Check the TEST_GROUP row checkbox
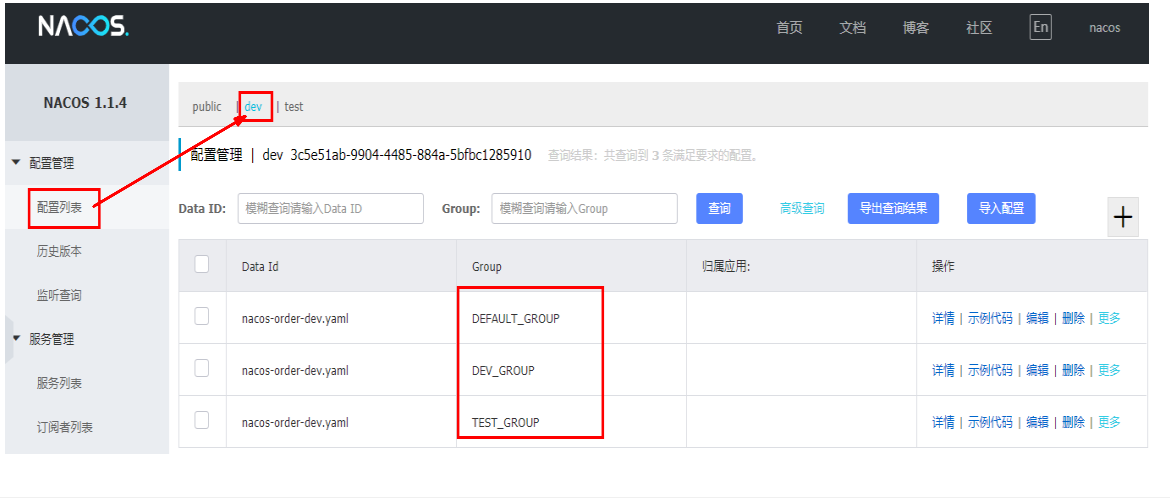 [x=201, y=420]
